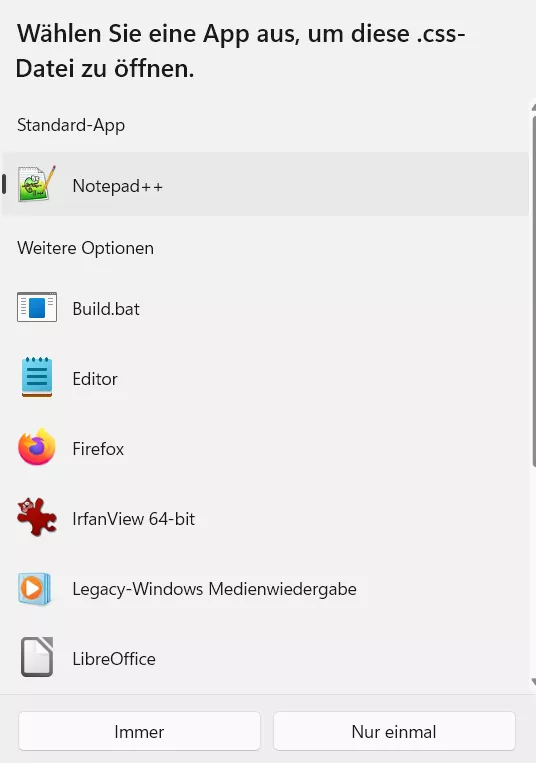536x763 pixels.
Task: Select Legacy-Windows Medienwiedergabe entry
Action: click(x=265, y=589)
